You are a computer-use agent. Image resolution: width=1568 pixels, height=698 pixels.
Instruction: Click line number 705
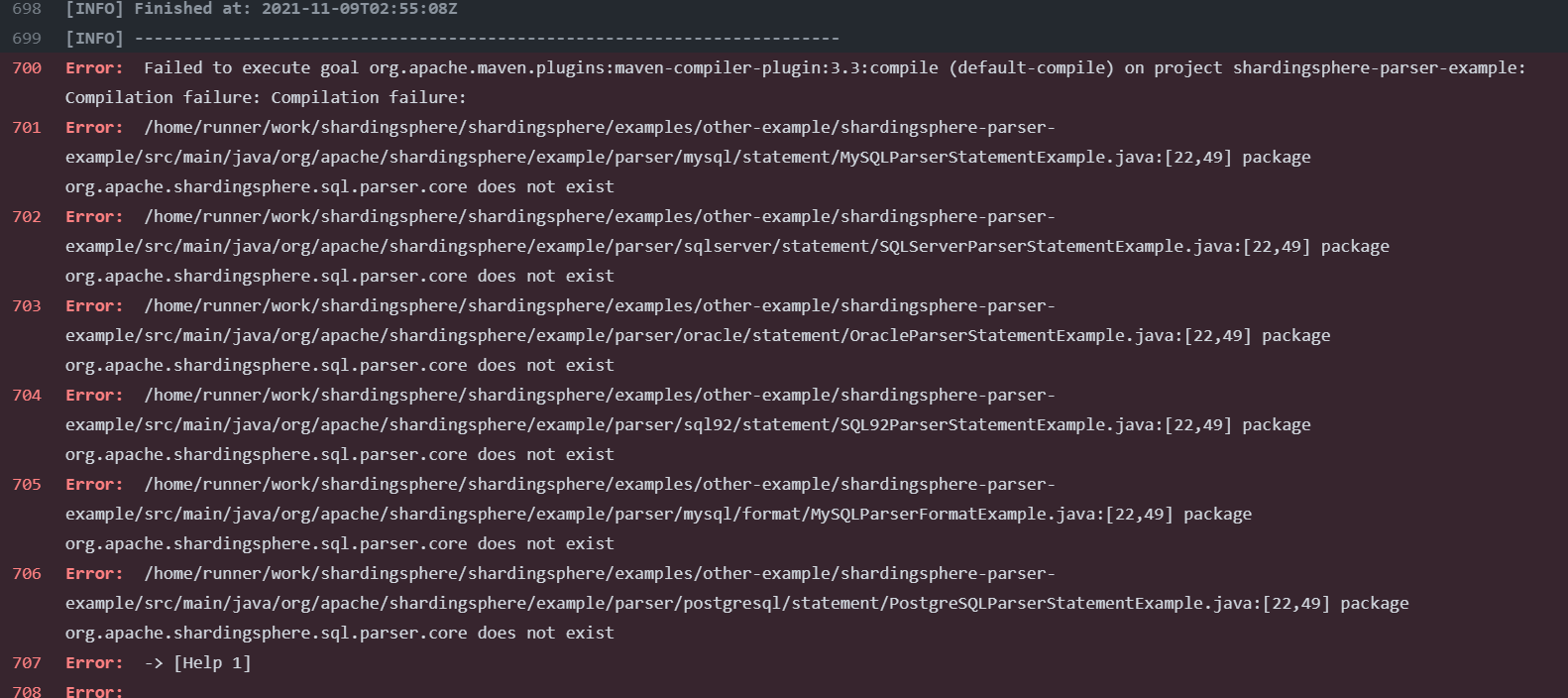point(27,485)
